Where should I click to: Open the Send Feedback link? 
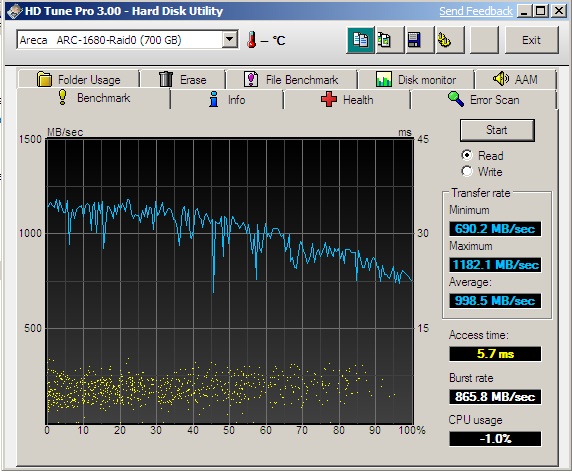pyautogui.click(x=476, y=11)
